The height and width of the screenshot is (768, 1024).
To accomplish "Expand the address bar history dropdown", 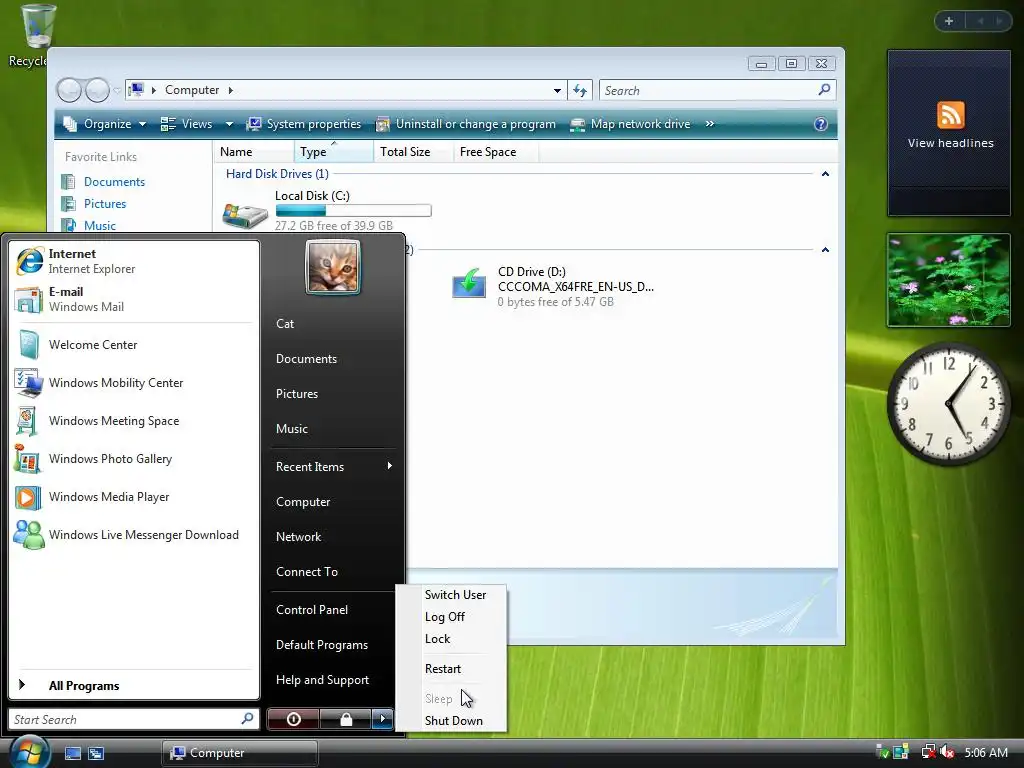I will pos(556,90).
